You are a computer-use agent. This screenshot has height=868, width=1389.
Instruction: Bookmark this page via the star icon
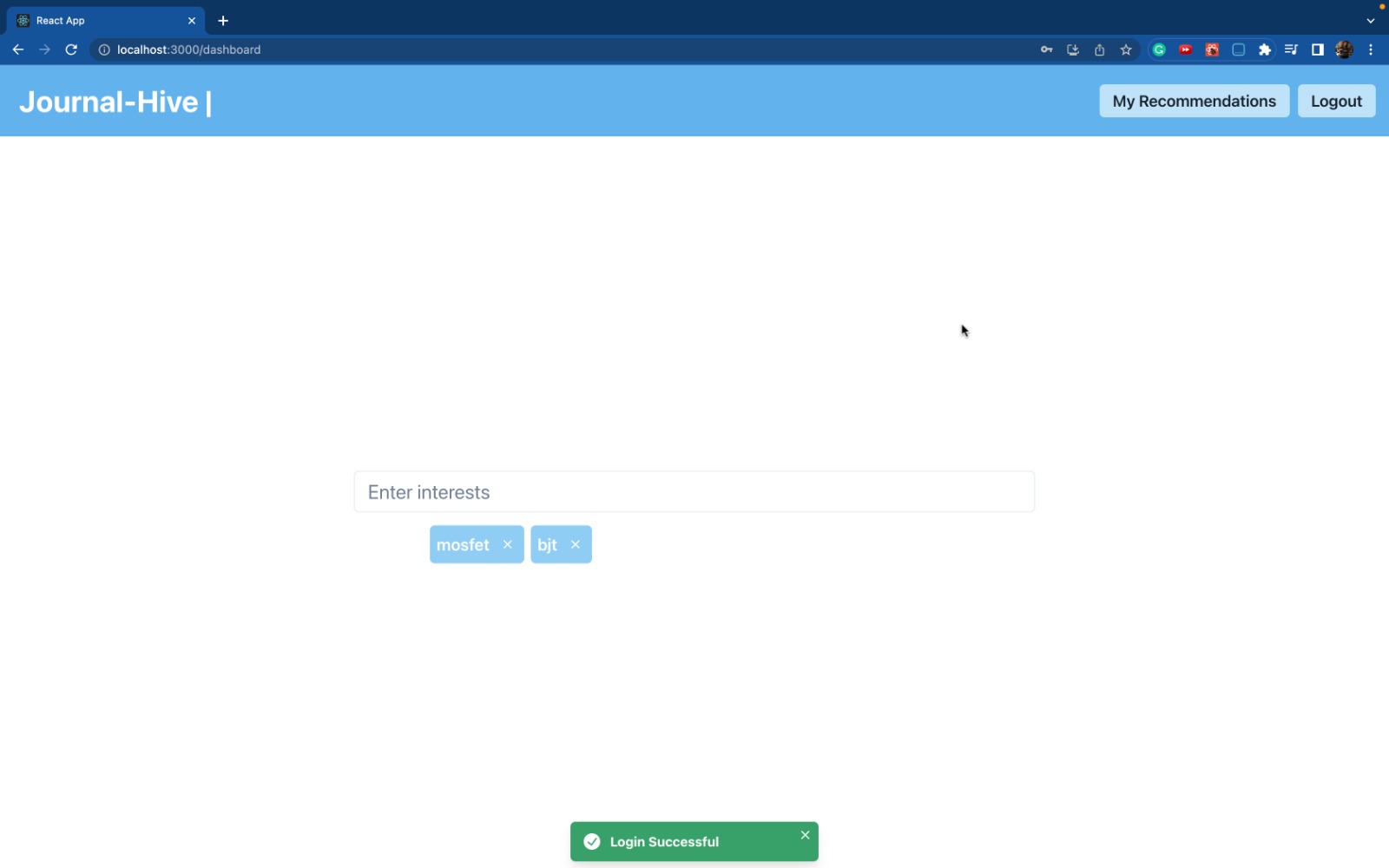1125,49
